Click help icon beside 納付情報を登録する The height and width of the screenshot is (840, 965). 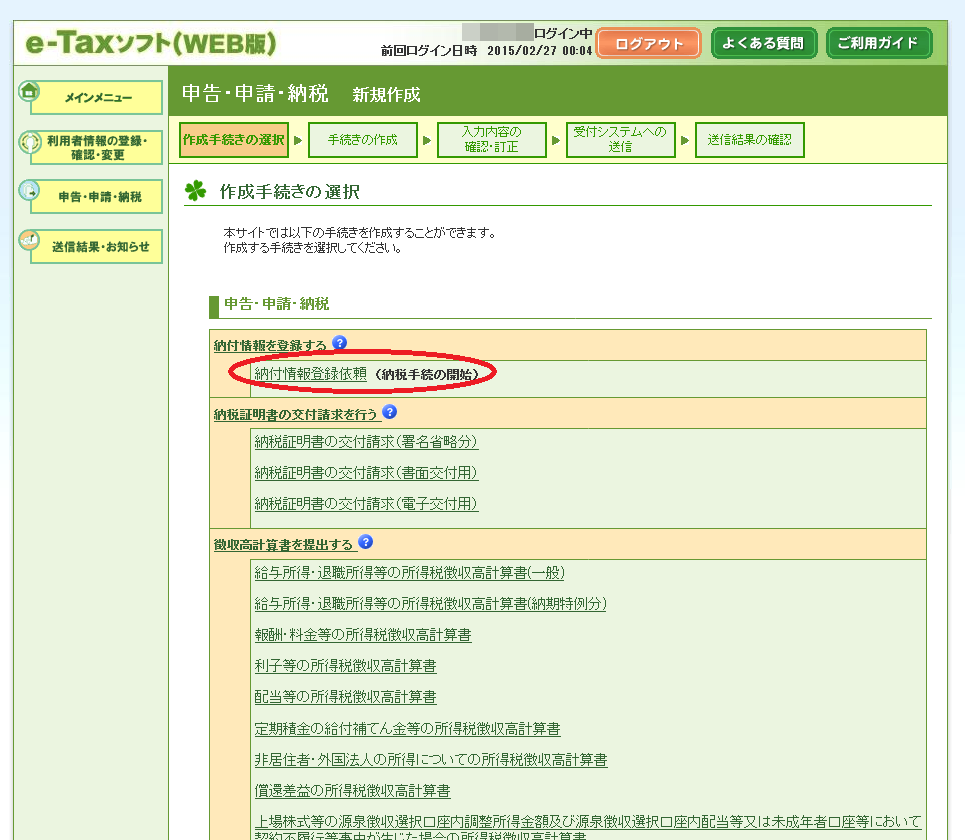(x=339, y=343)
